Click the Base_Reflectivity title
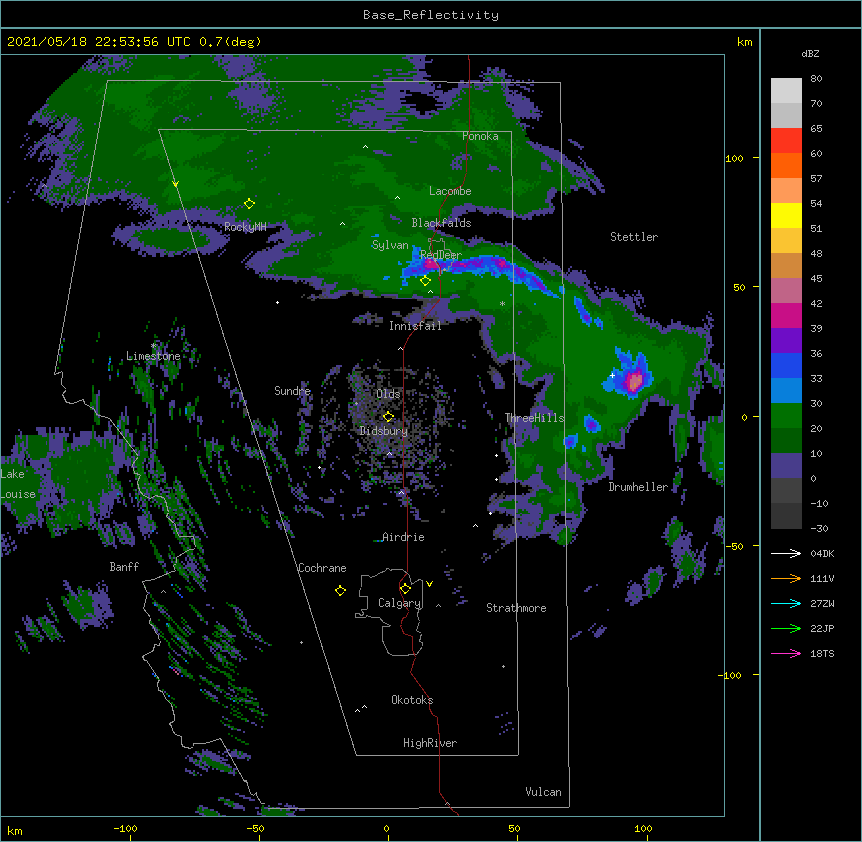Viewport: 862px width, 842px height. click(x=431, y=15)
